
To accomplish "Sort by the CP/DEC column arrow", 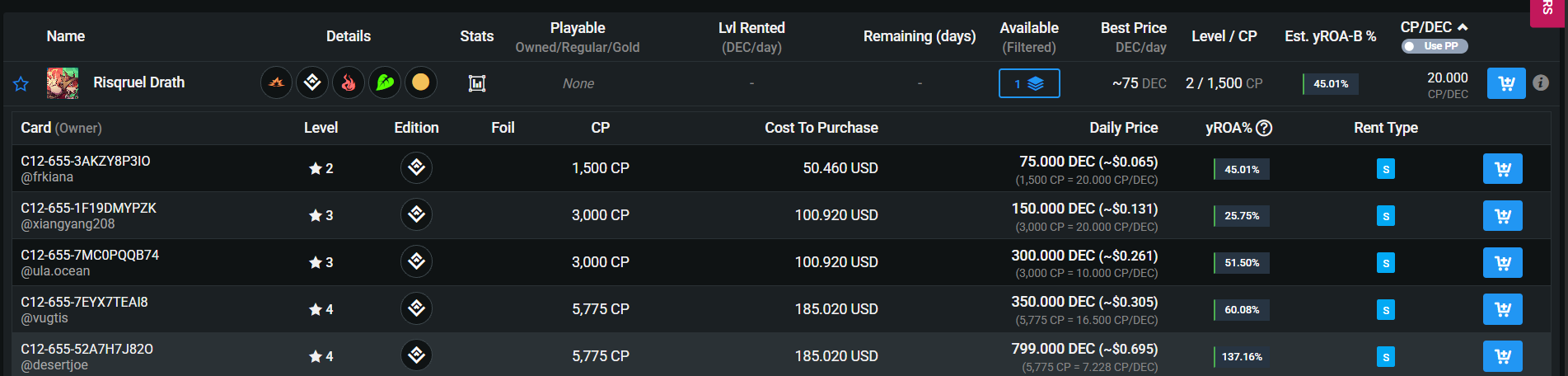I will 1463,27.
